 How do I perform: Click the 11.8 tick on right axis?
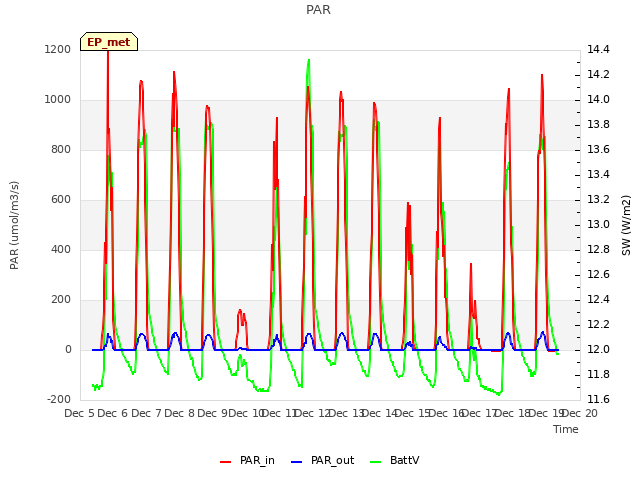click(598, 374)
